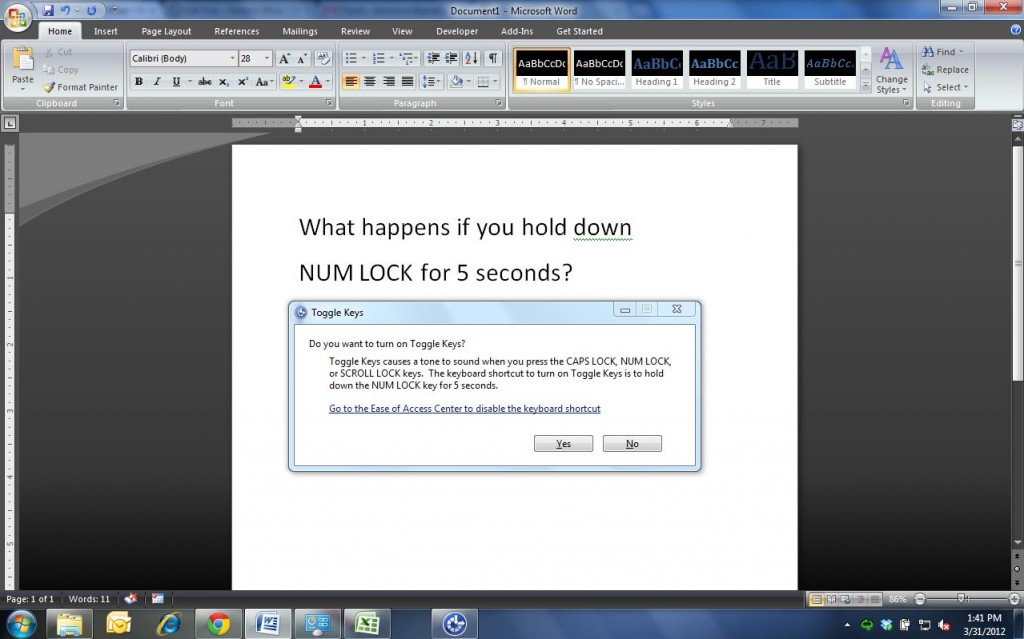Click the Increase Indent icon
1024x639 pixels.
pos(451,59)
